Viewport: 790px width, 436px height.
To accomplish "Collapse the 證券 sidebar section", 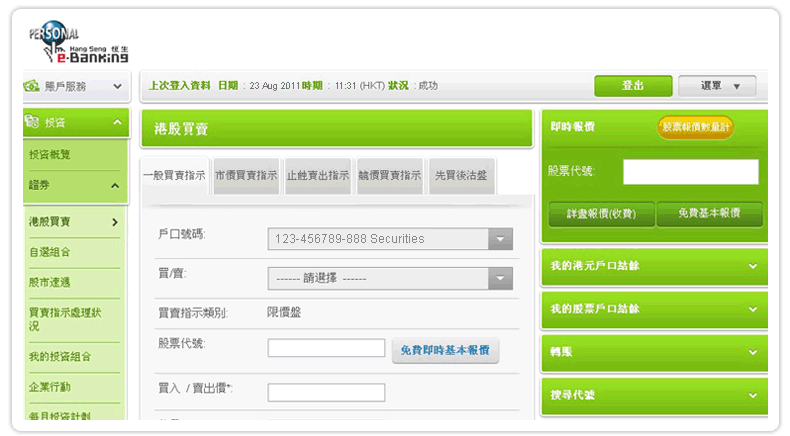I will (x=116, y=185).
